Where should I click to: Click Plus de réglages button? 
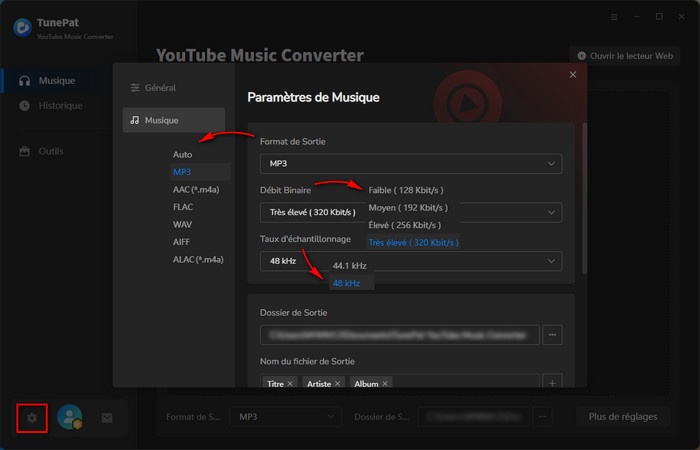point(623,417)
